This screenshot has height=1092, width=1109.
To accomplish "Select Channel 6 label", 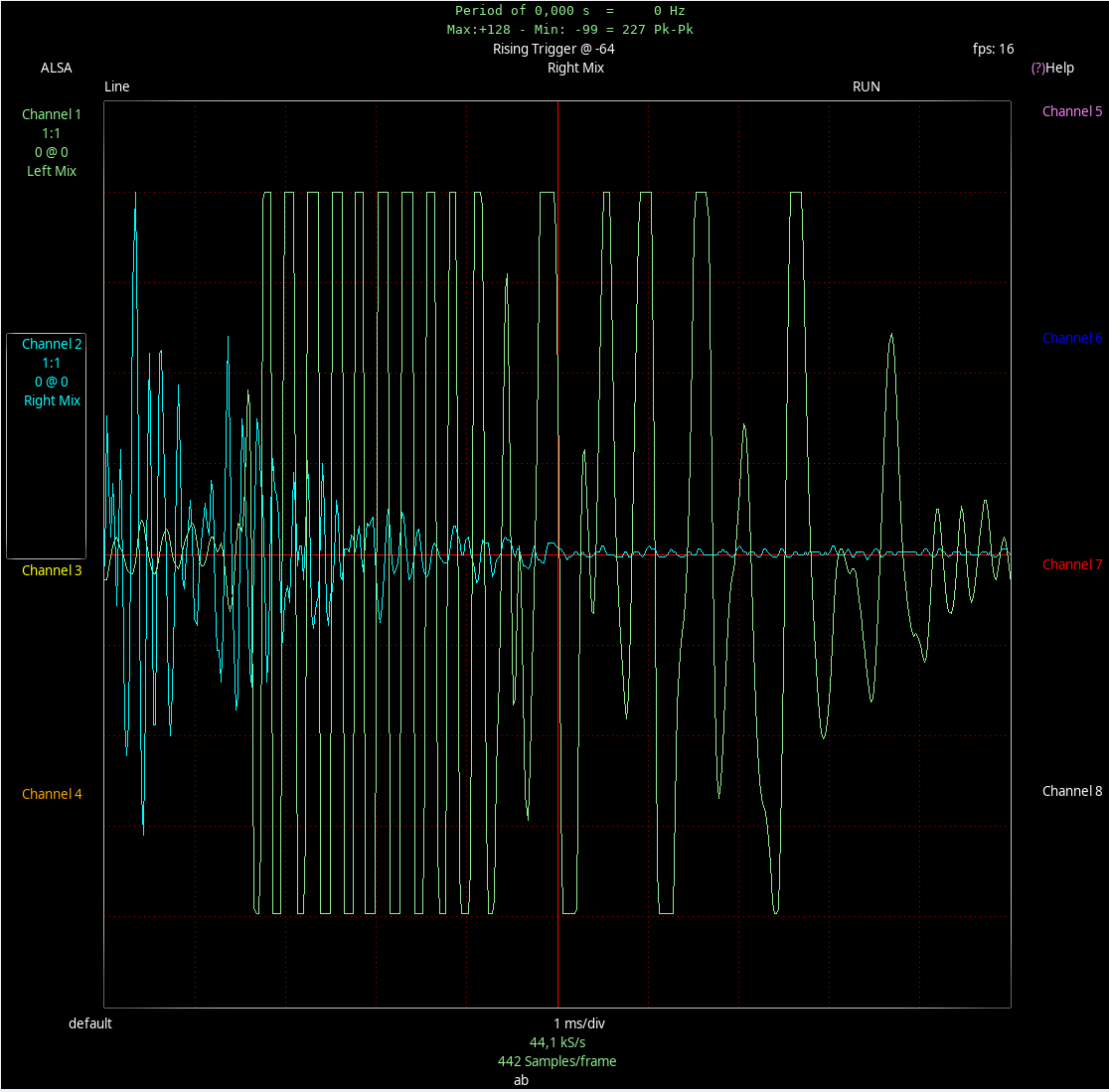I will [1072, 338].
